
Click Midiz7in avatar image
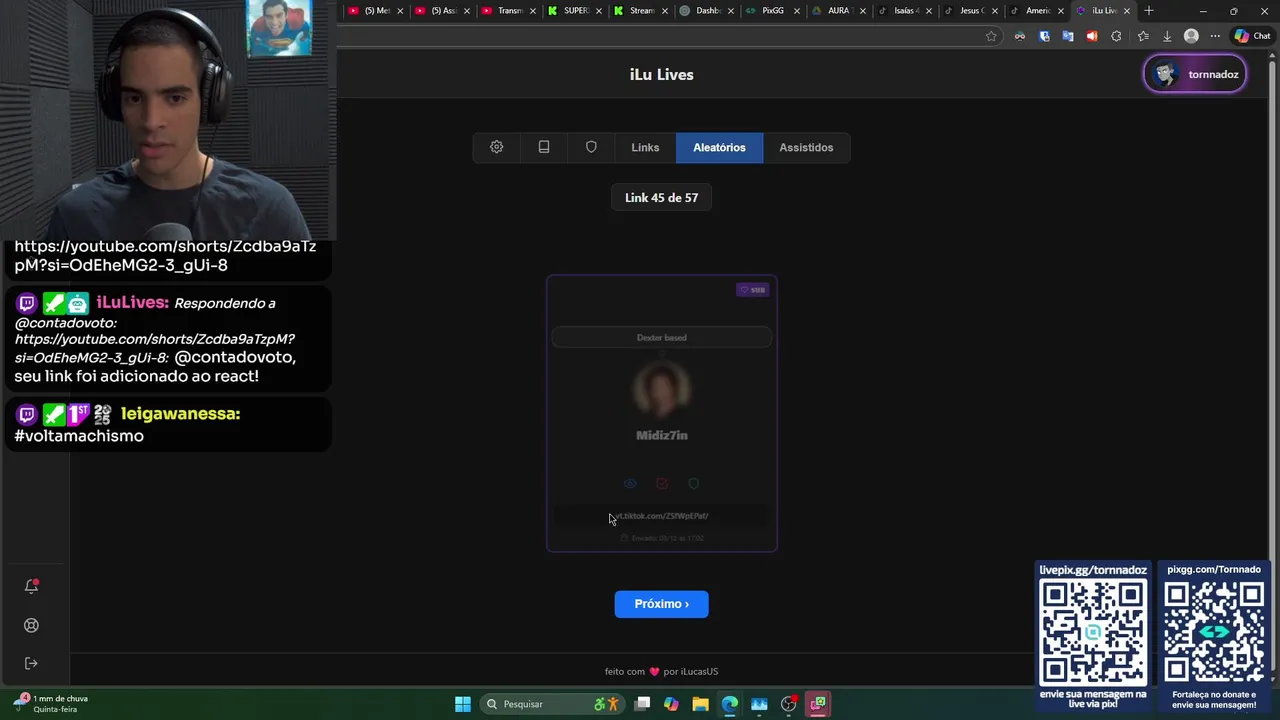pyautogui.click(x=662, y=389)
